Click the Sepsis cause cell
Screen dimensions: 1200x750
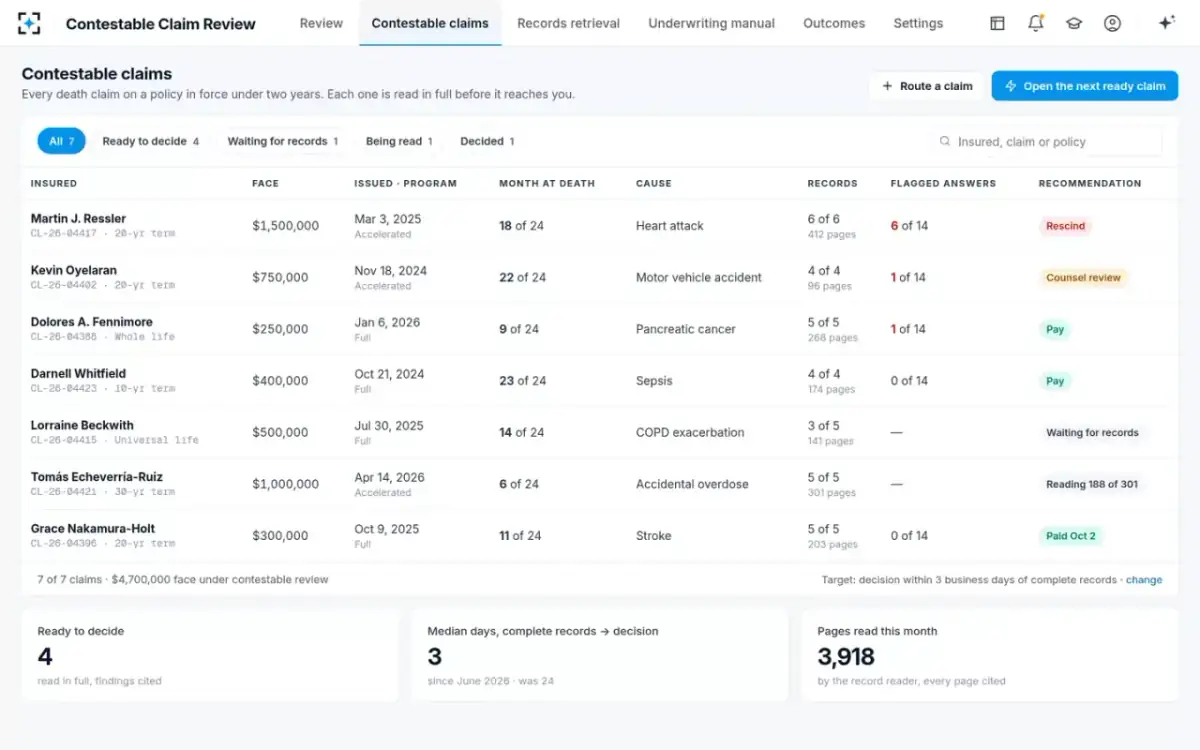[x=654, y=381]
